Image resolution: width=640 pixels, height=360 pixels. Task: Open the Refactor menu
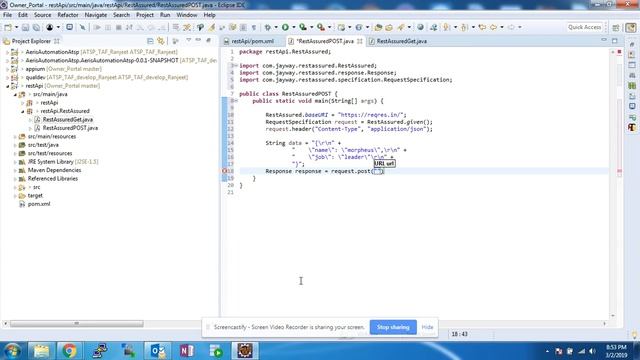[x=68, y=15]
